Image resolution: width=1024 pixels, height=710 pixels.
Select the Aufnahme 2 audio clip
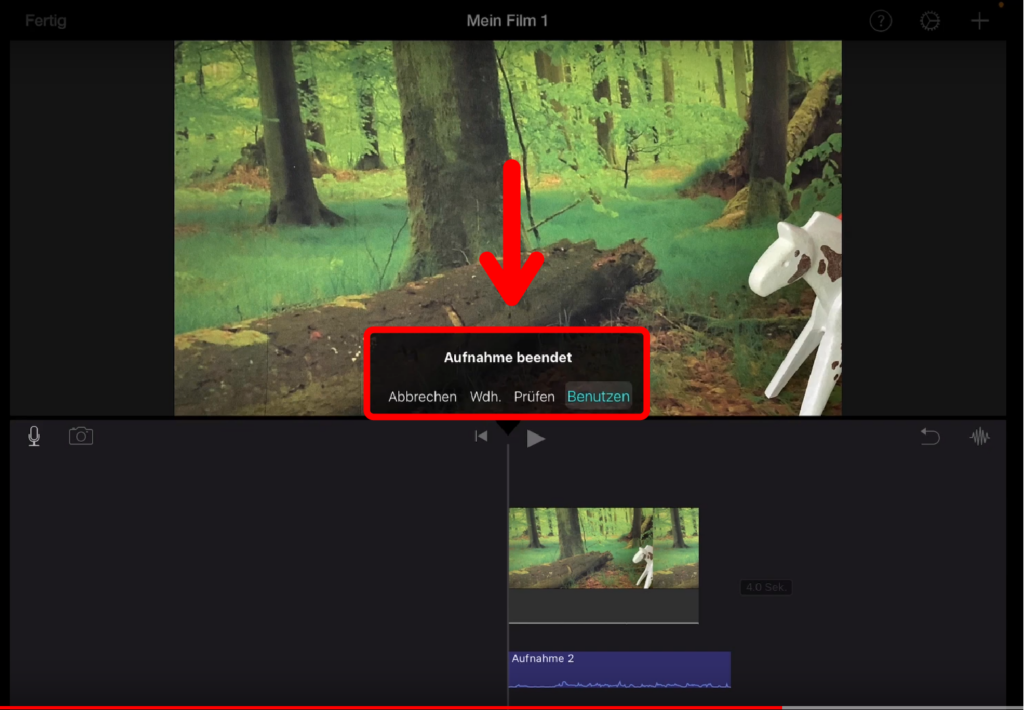(619, 670)
